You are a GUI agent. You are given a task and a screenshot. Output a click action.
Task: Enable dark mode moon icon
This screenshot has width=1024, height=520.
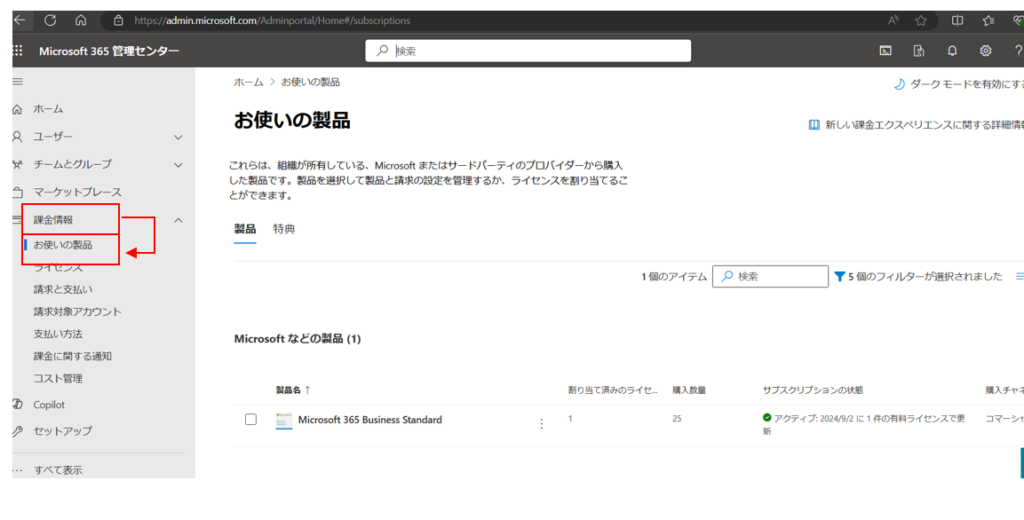point(899,84)
